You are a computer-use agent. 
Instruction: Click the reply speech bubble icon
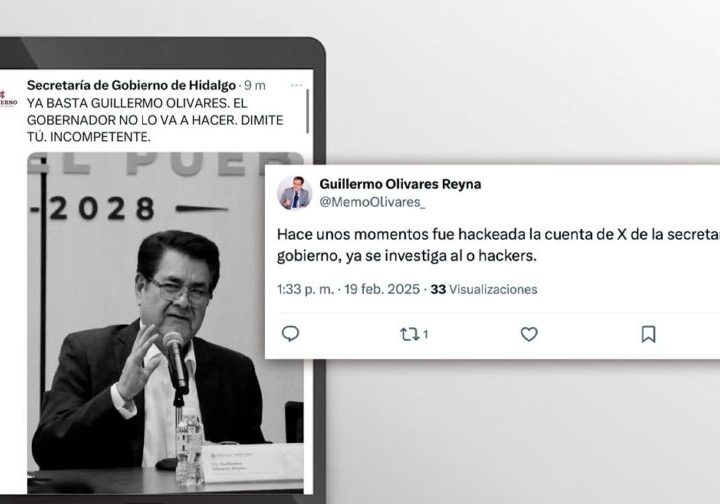click(x=290, y=334)
